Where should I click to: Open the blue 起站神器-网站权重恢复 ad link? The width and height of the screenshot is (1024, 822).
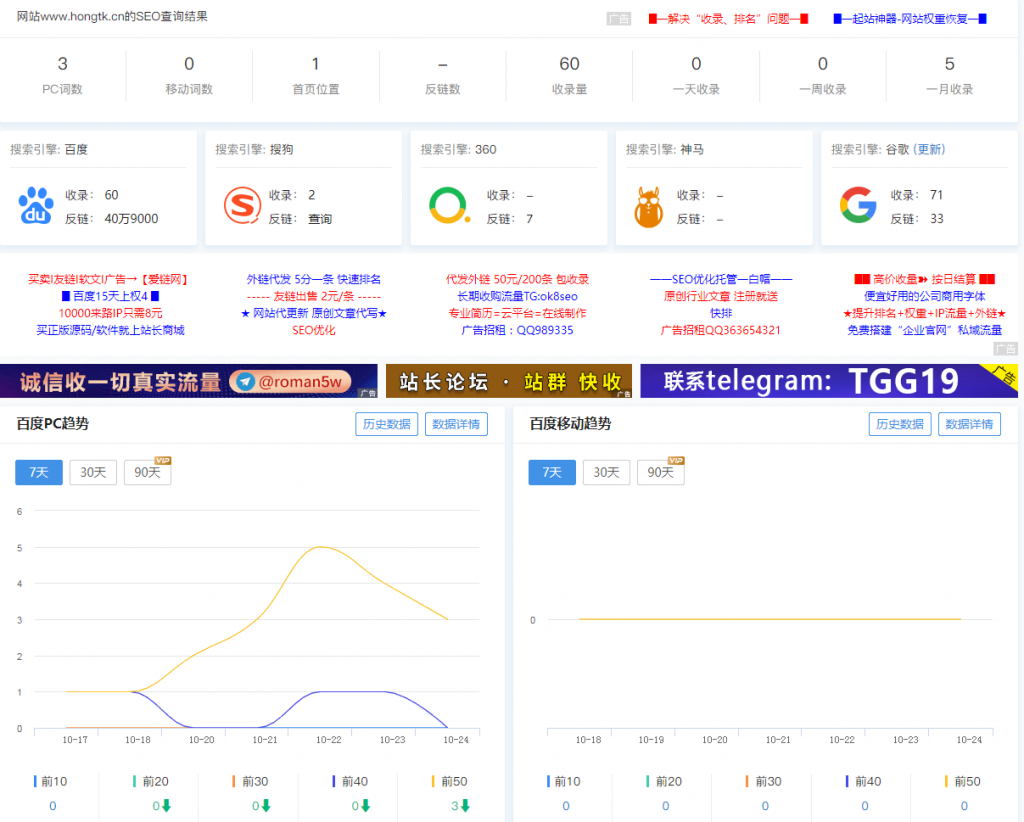910,19
